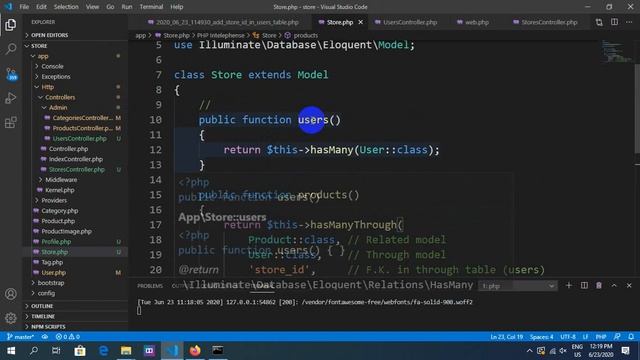This screenshot has width=640, height=360.
Task: Open notifications bell in status bar
Action: pos(631,337)
